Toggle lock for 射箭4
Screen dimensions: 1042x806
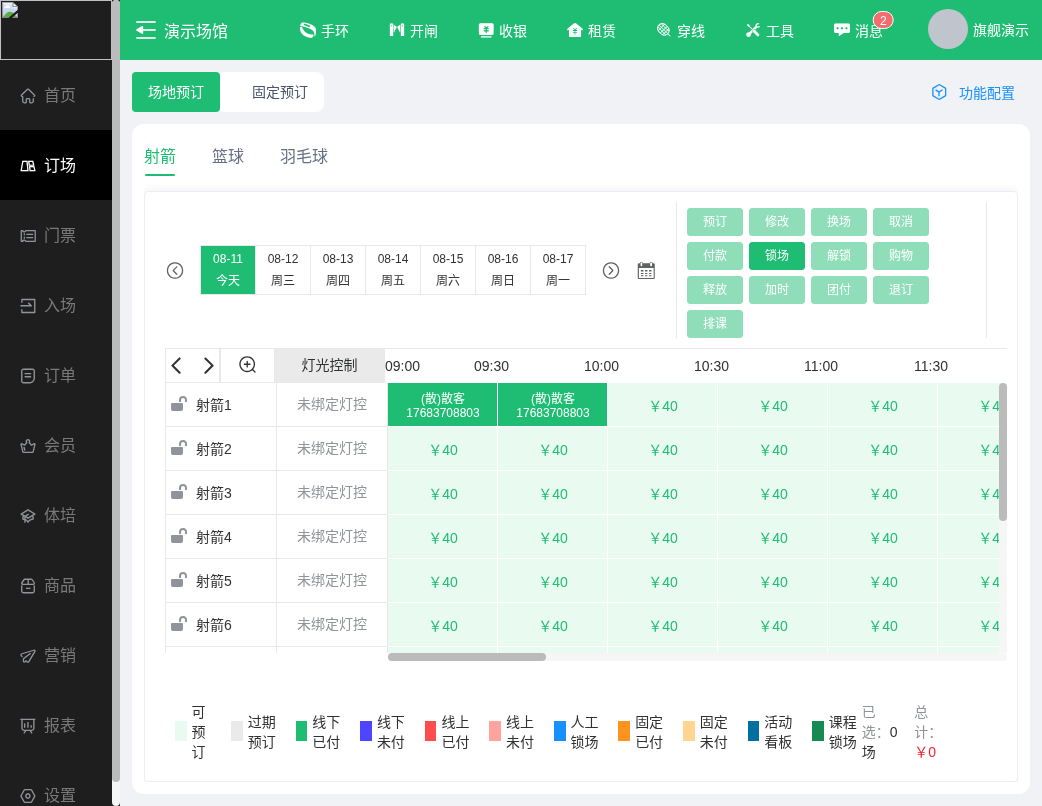[178, 536]
